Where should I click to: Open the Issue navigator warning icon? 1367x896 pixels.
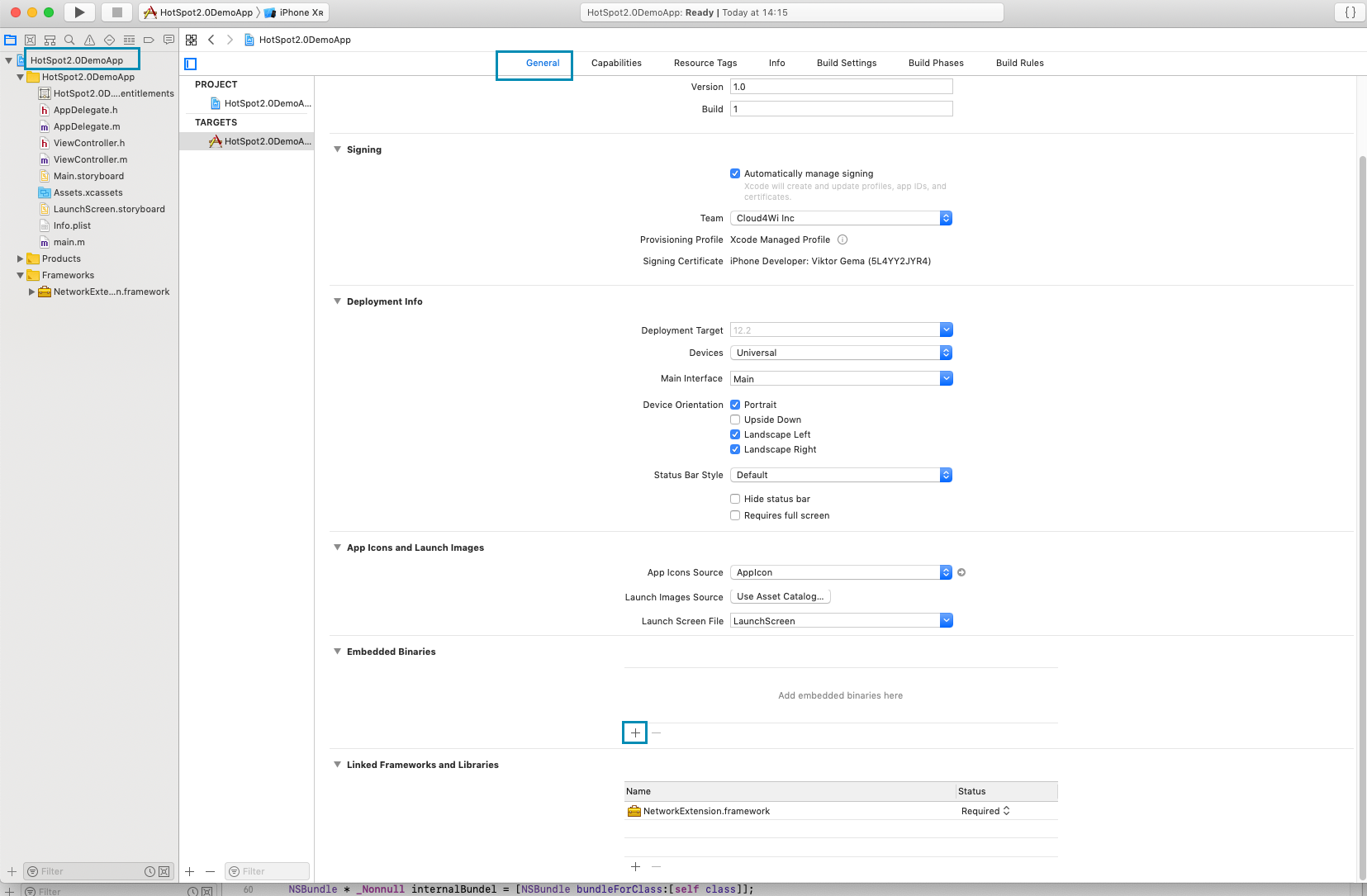tap(89, 40)
